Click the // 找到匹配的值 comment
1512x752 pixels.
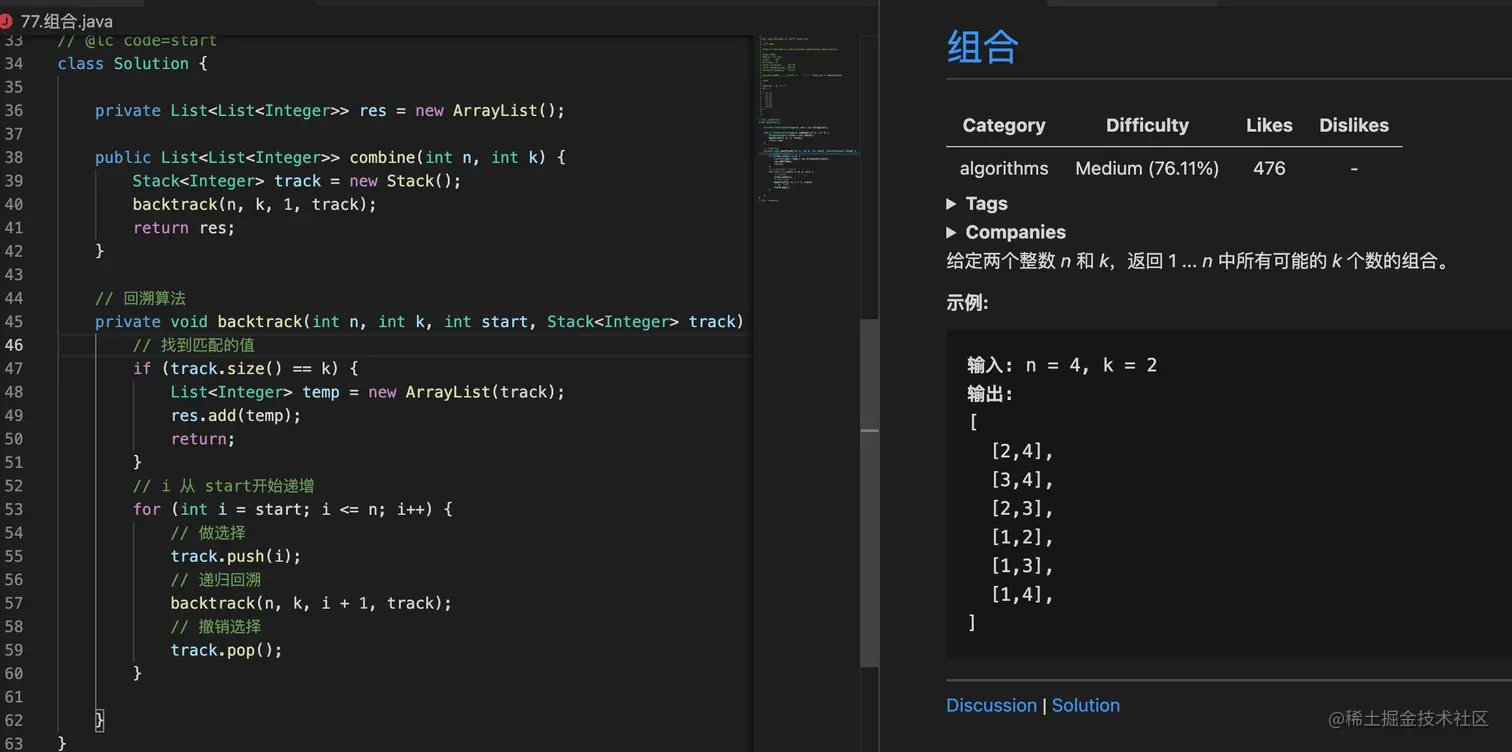coord(194,346)
